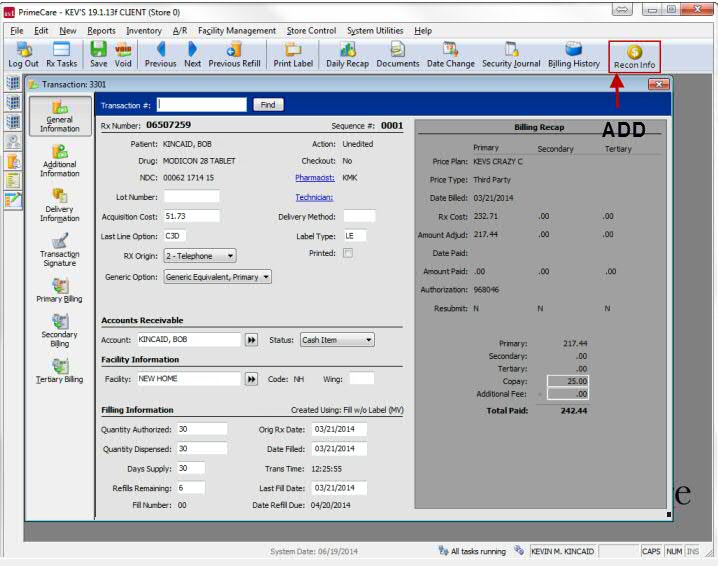
Task: Click the Label Type field
Action: pyautogui.click(x=355, y=236)
